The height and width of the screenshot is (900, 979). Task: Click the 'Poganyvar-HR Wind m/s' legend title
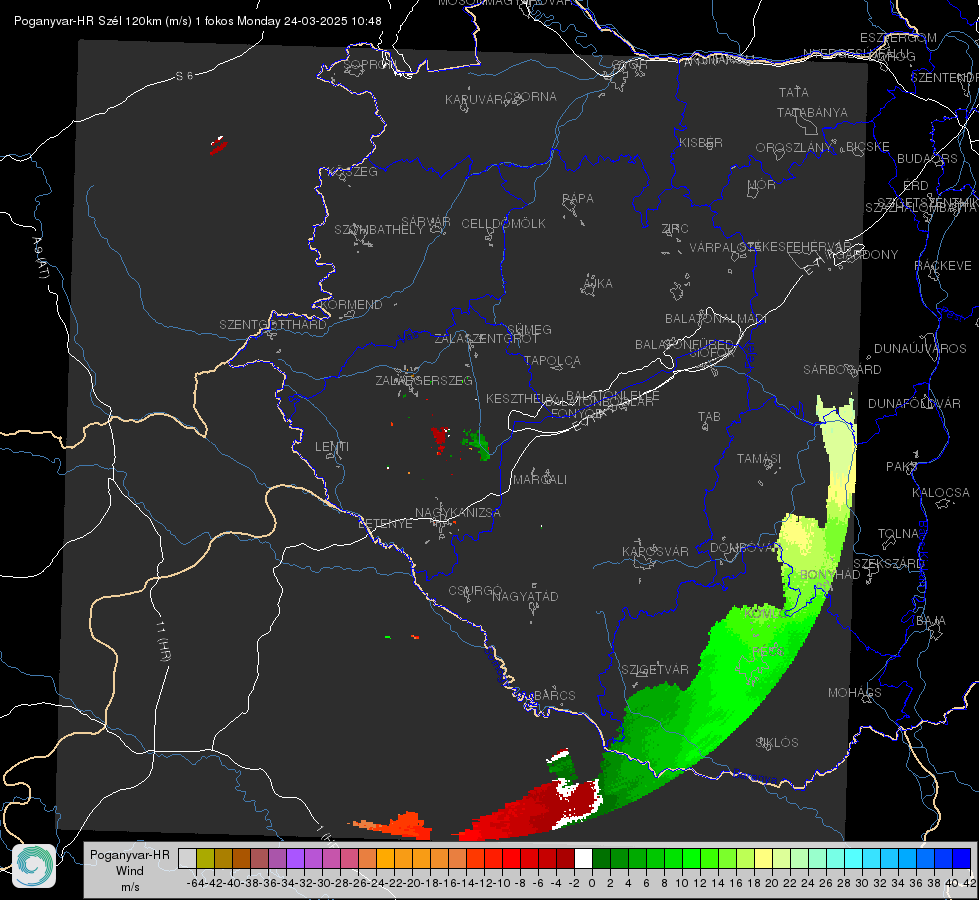tap(130, 871)
